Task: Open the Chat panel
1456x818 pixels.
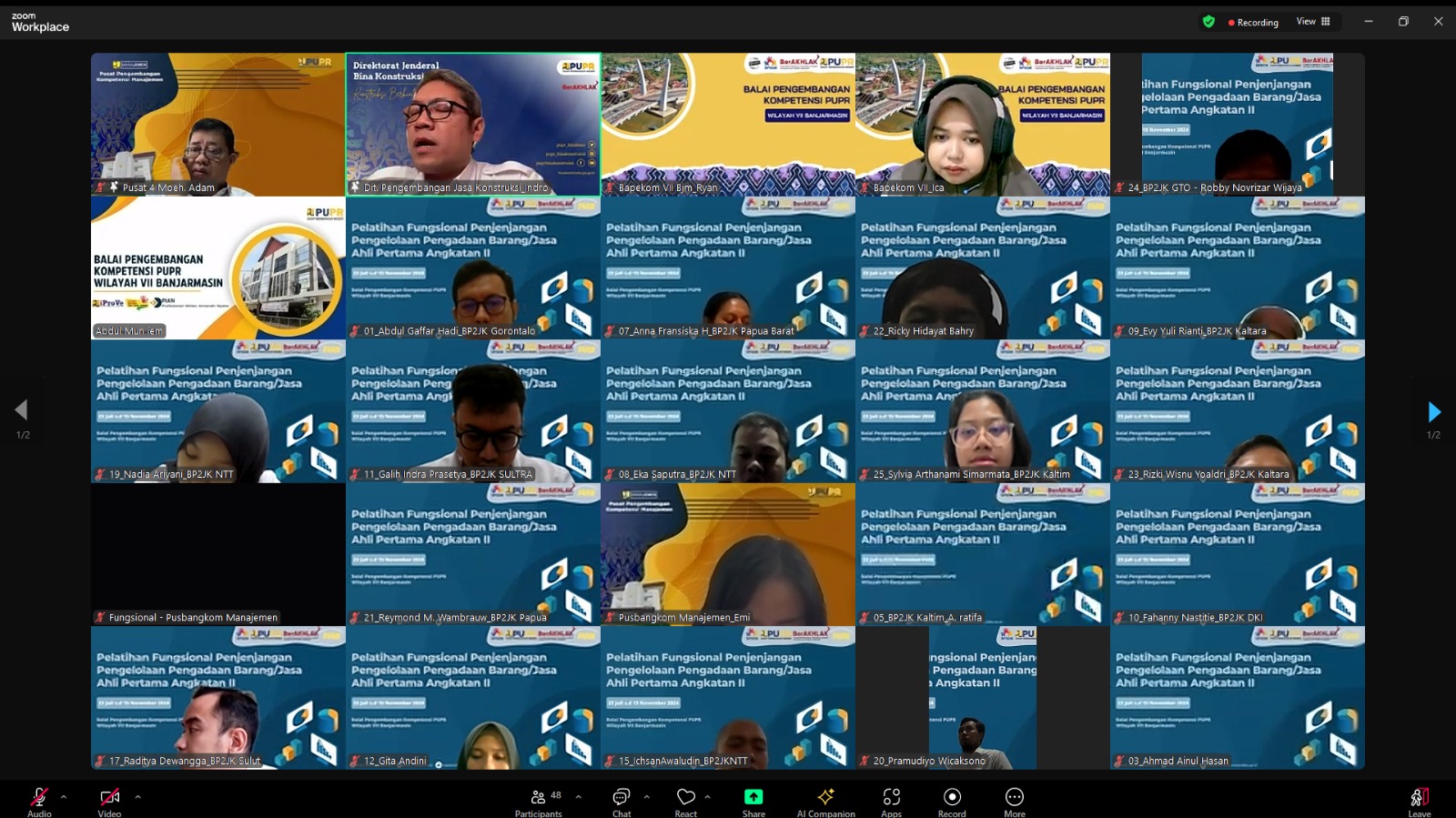Action: pos(622,802)
